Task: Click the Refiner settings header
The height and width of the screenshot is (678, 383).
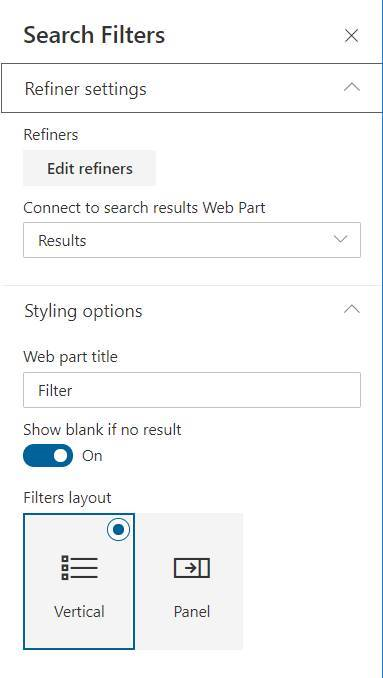Action: 192,88
